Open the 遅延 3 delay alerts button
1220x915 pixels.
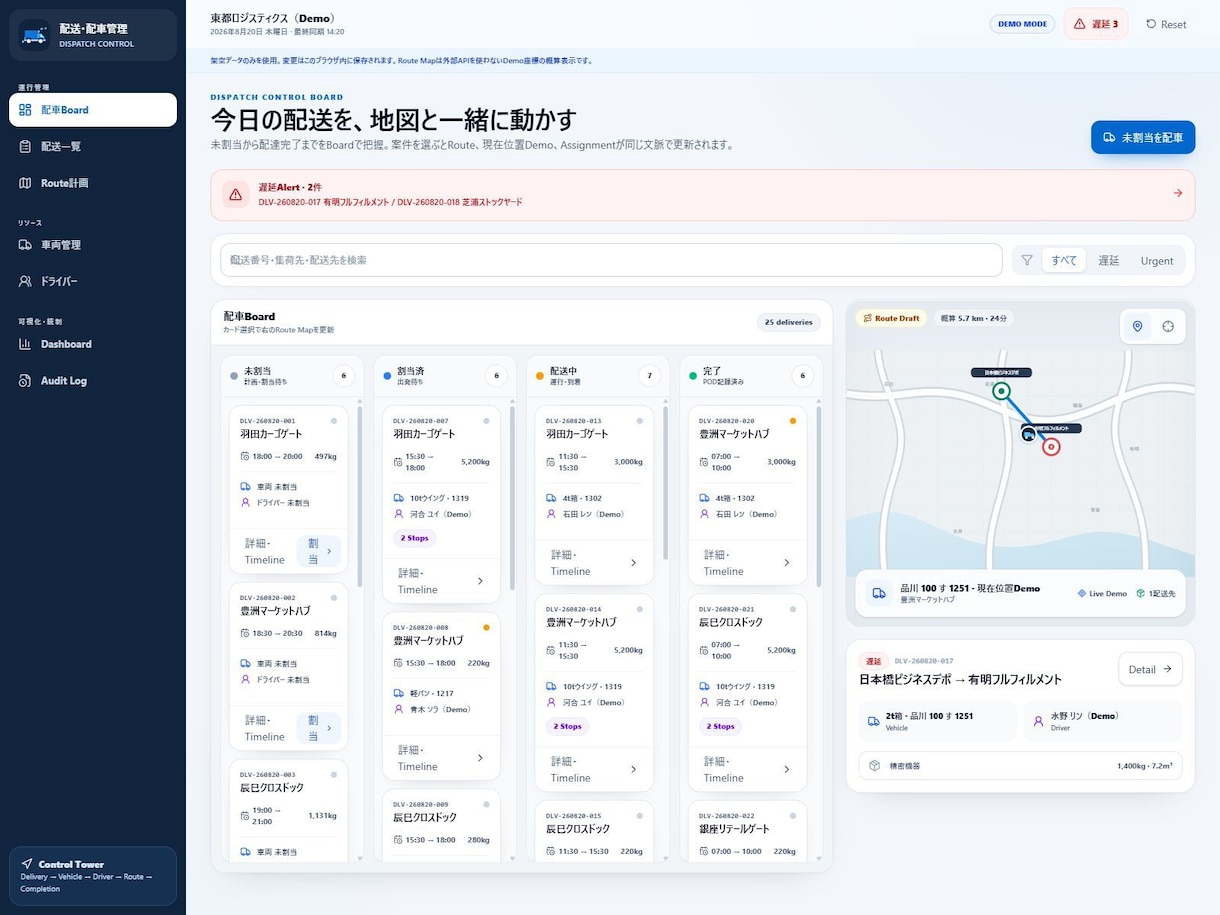[x=1095, y=24]
